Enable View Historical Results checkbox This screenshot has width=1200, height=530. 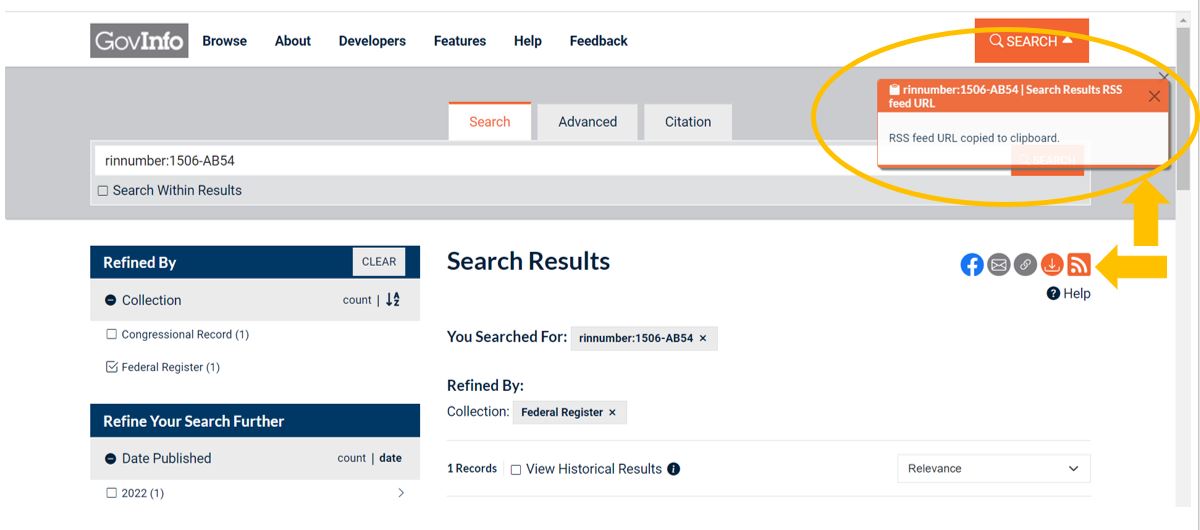(x=516, y=469)
